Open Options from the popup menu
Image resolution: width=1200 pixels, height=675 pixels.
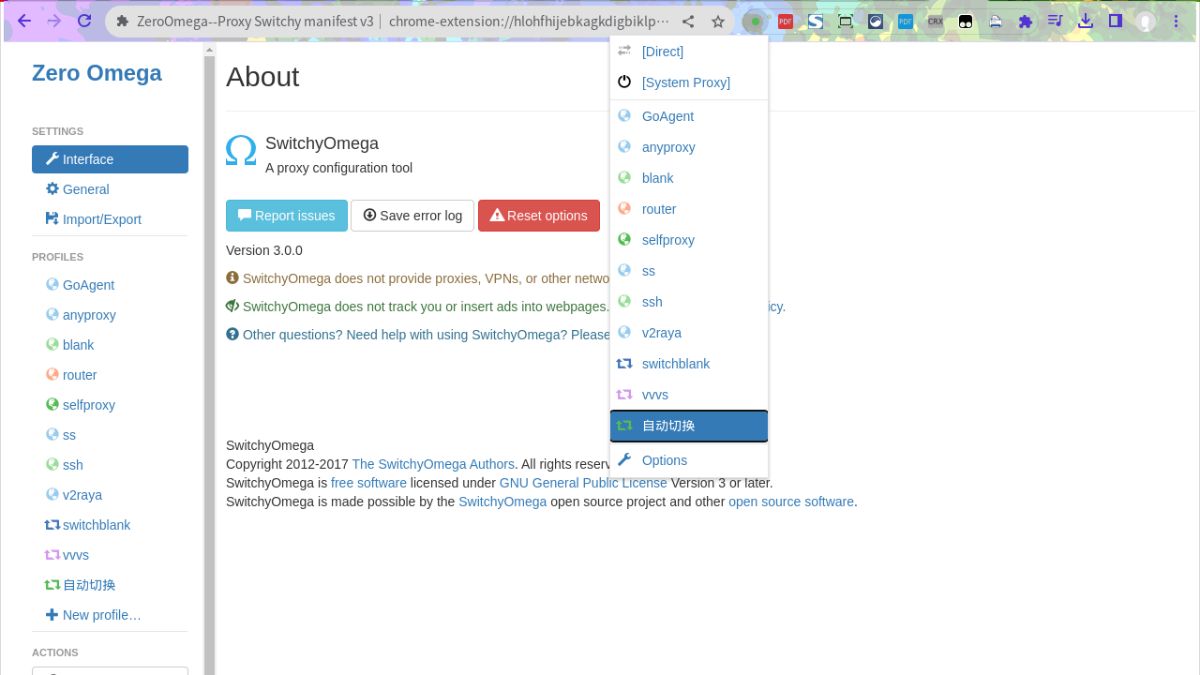point(689,460)
